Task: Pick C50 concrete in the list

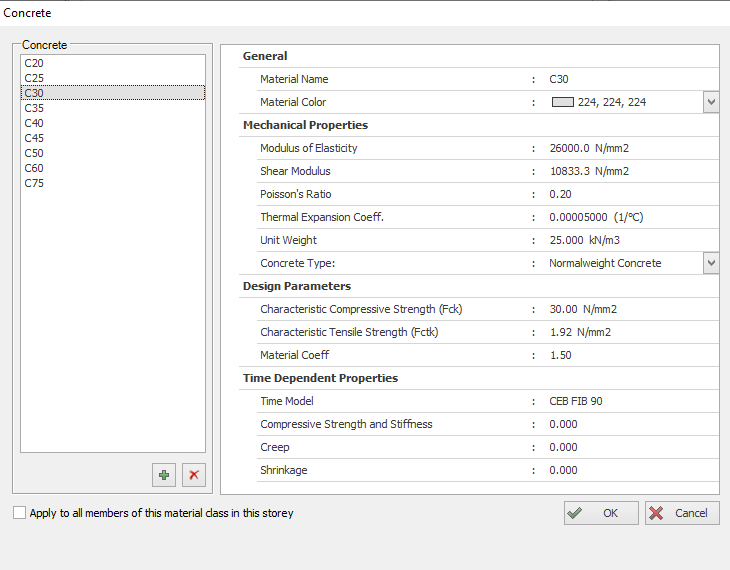Action: (34, 153)
